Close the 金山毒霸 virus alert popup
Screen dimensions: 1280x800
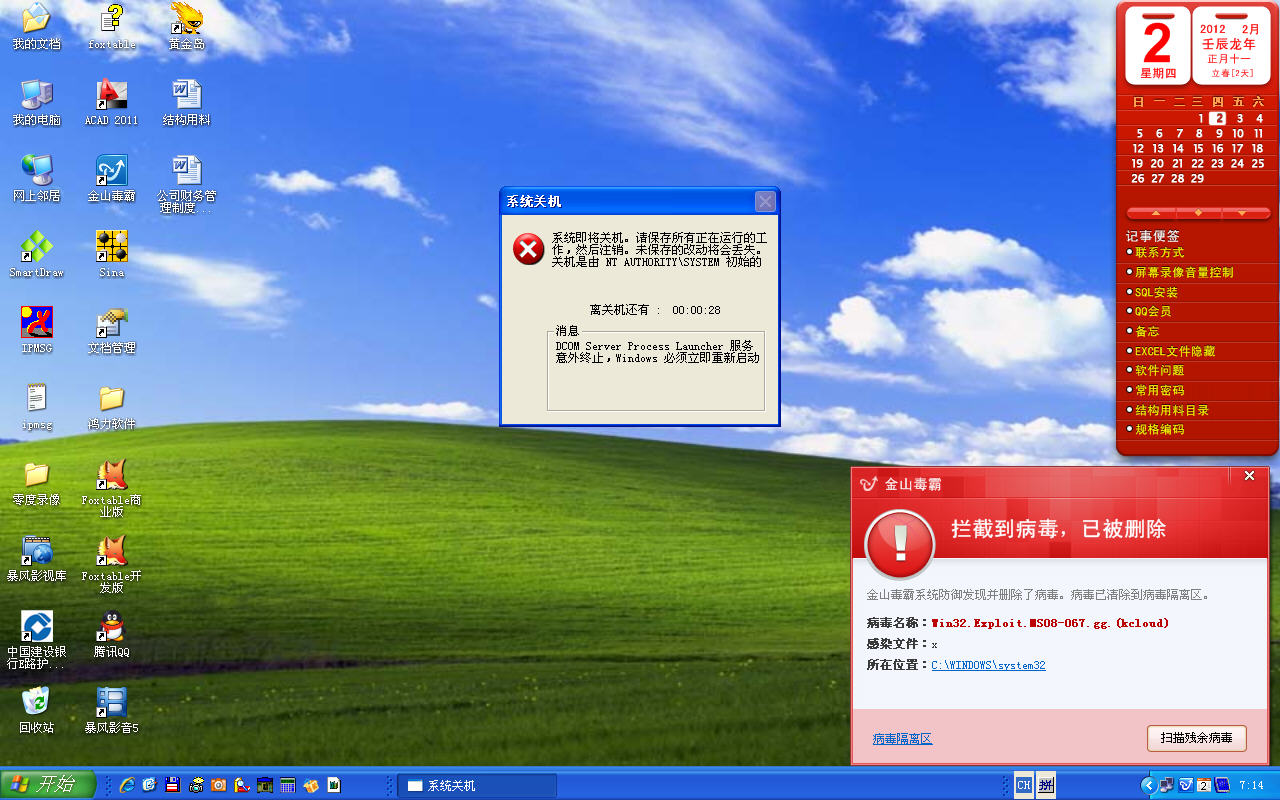click(x=1249, y=476)
